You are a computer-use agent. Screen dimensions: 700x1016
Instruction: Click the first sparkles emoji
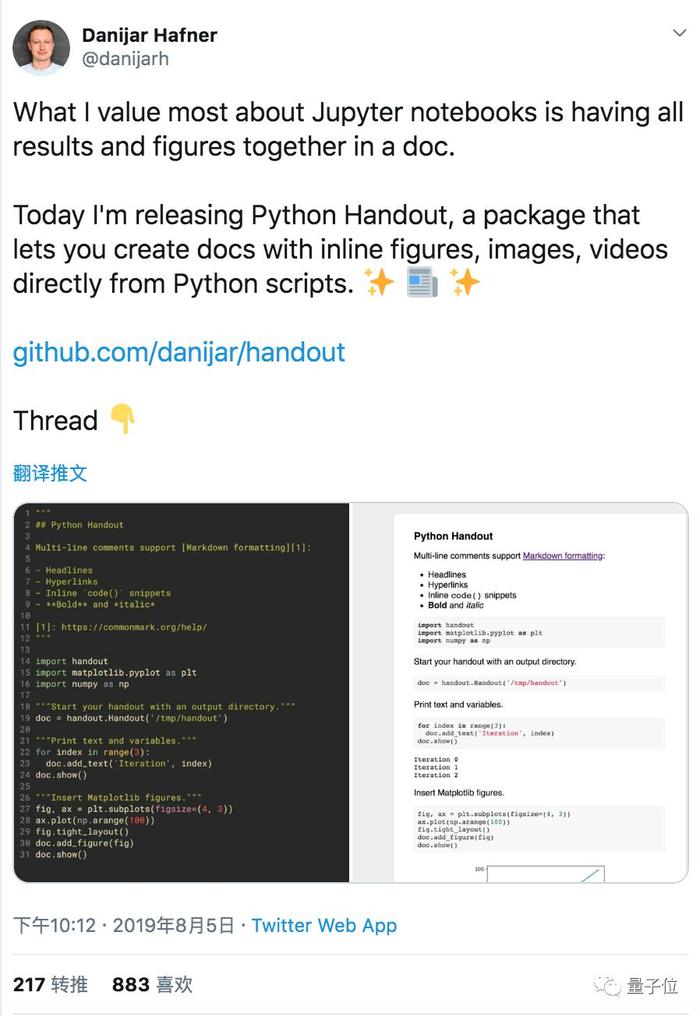point(379,283)
